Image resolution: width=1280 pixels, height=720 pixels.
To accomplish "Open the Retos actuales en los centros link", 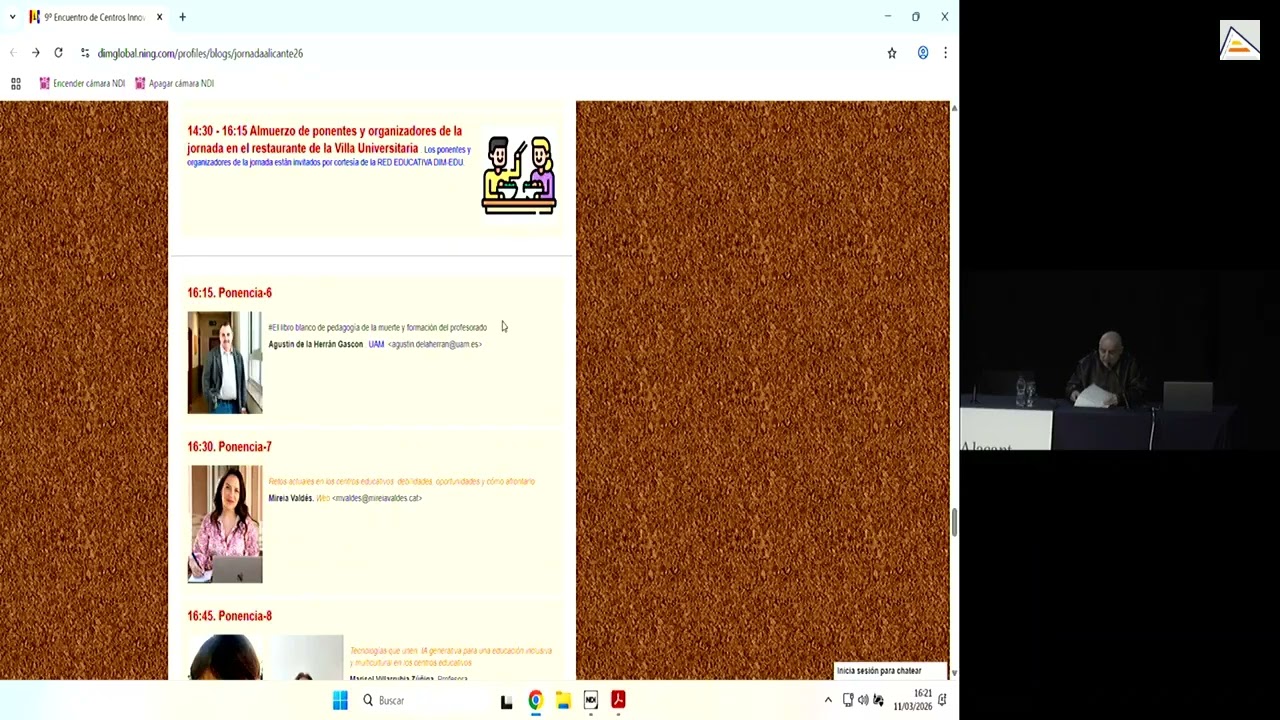I will pyautogui.click(x=401, y=481).
